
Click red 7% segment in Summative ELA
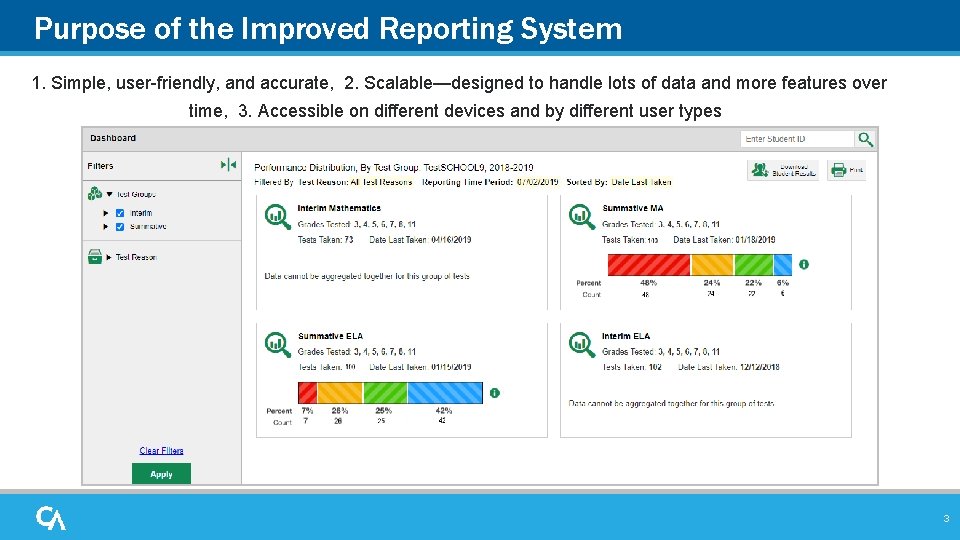[307, 393]
